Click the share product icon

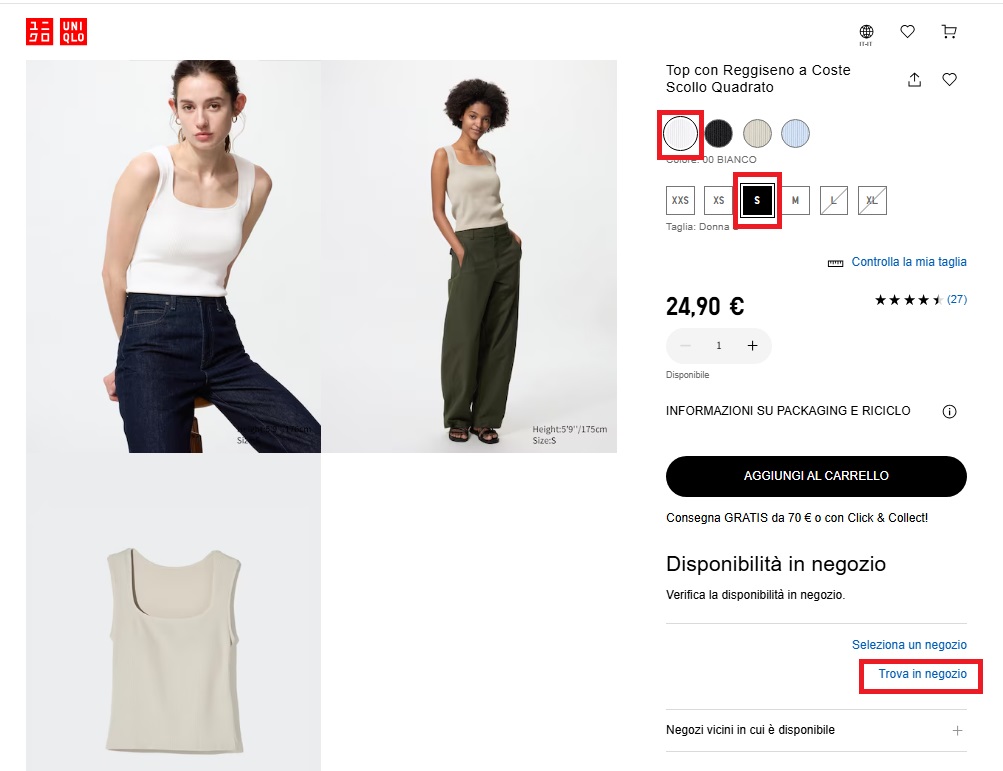click(915, 79)
